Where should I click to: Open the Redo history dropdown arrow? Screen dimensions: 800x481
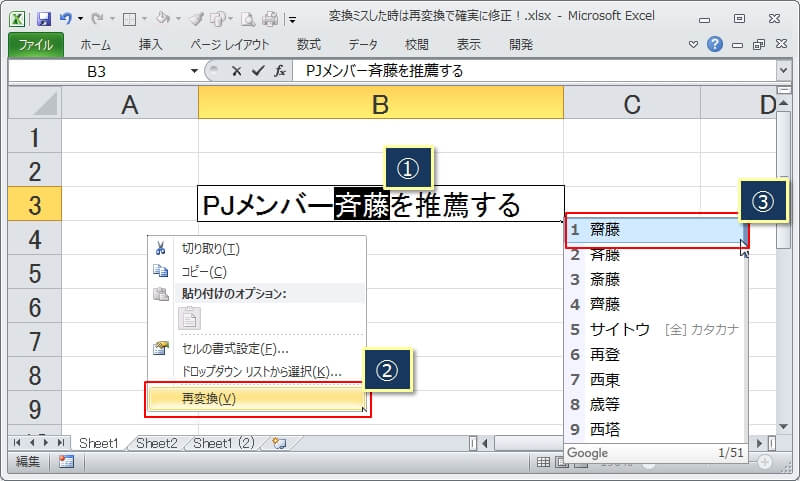pyautogui.click(x=112, y=19)
